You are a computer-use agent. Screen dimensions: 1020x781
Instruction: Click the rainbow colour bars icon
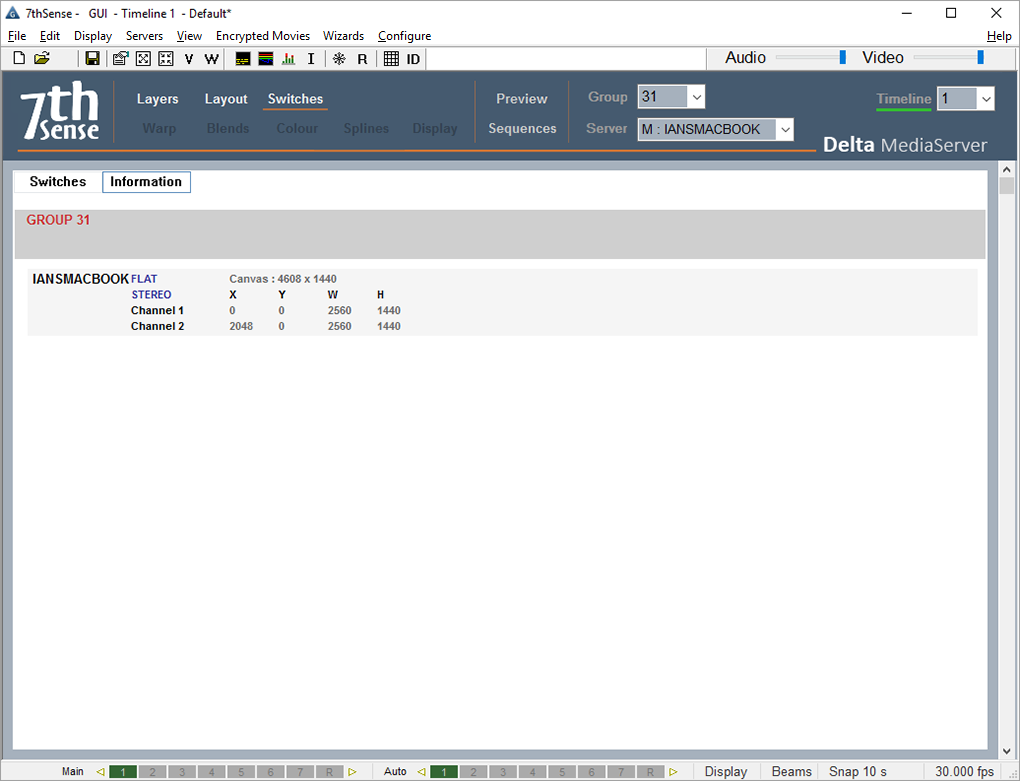pos(265,59)
